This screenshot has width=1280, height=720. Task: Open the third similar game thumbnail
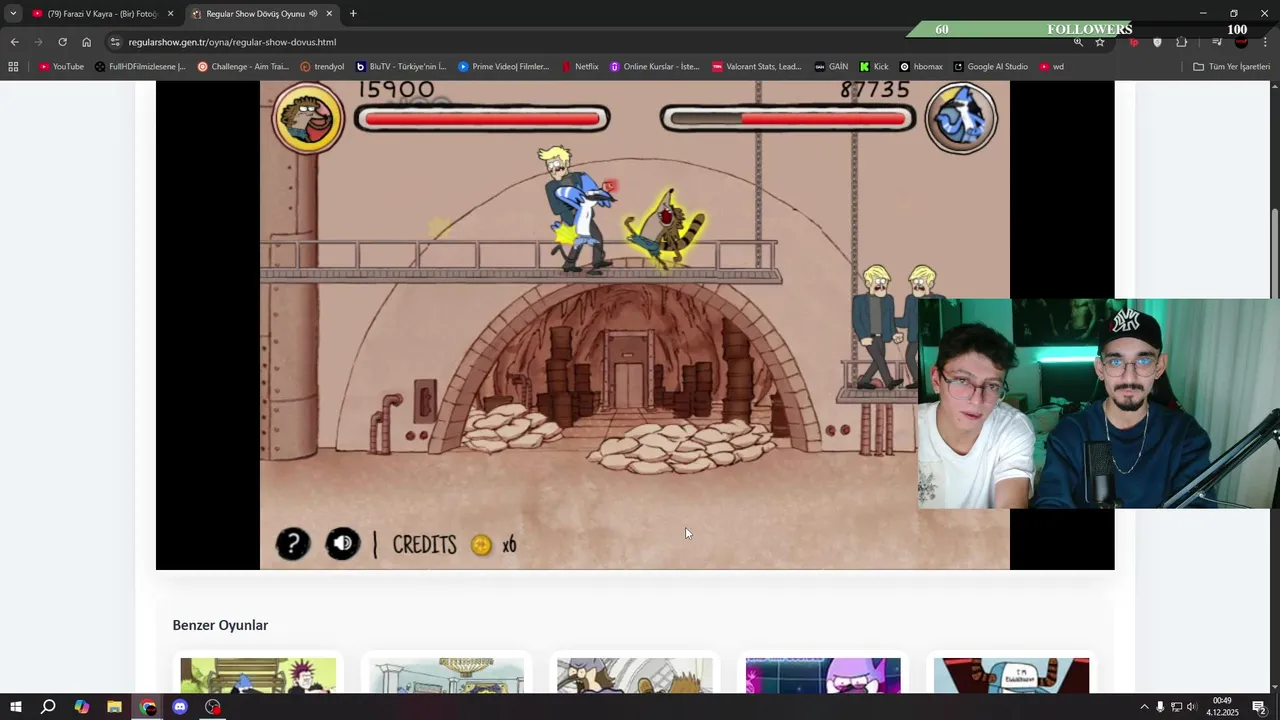point(635,675)
